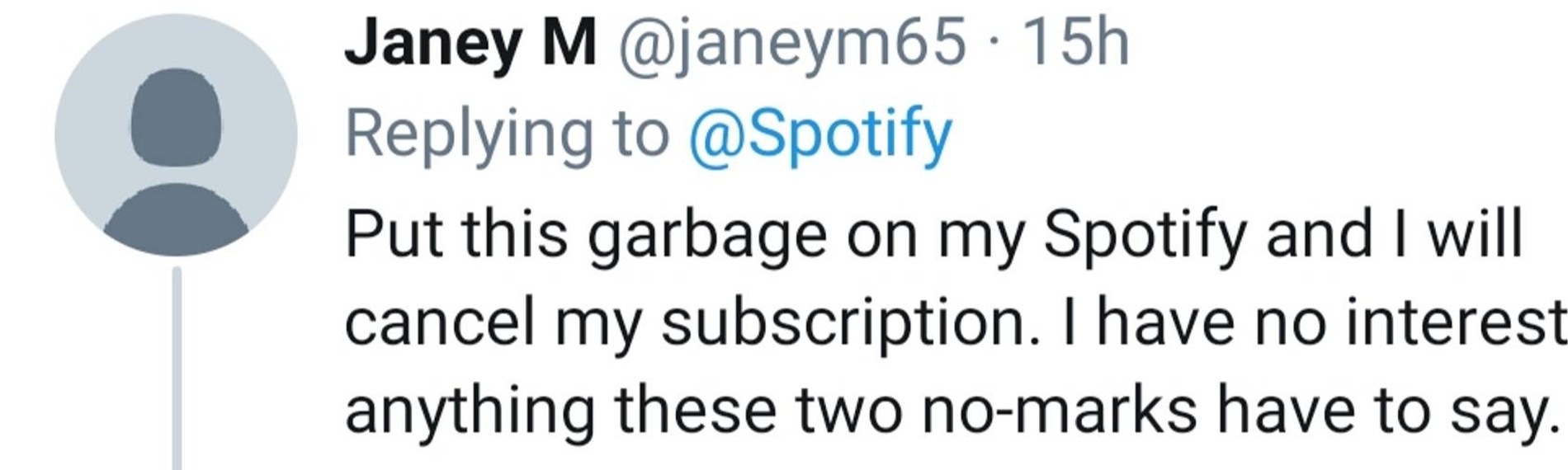Image resolution: width=1568 pixels, height=470 pixels.
Task: Click the word "Spotify" in the tweet body
Action: 1145,235
